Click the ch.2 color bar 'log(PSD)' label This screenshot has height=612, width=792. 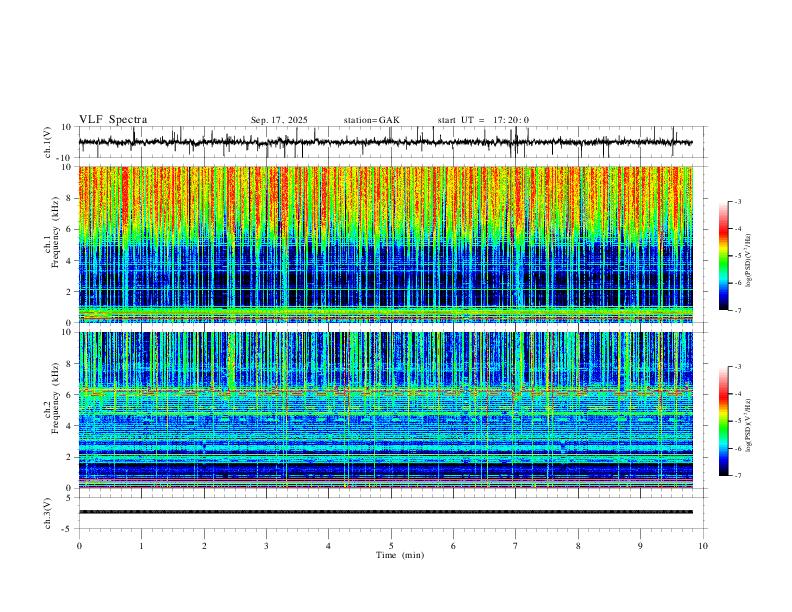coord(748,425)
